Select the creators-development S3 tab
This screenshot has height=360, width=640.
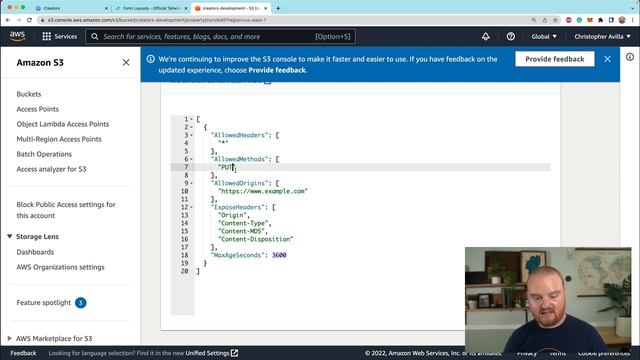coord(231,8)
